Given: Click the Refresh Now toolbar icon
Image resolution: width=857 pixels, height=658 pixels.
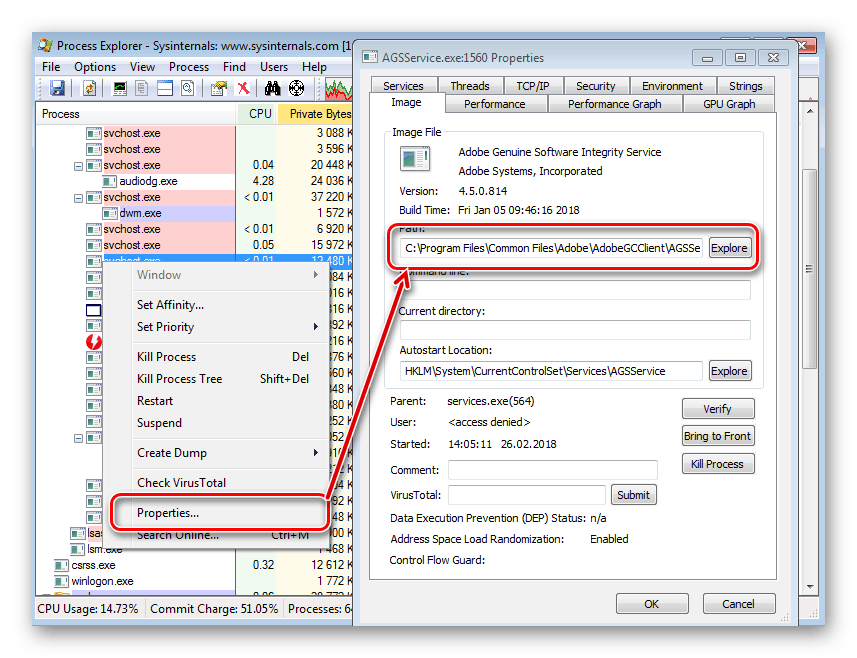Looking at the screenshot, I should point(89,89).
